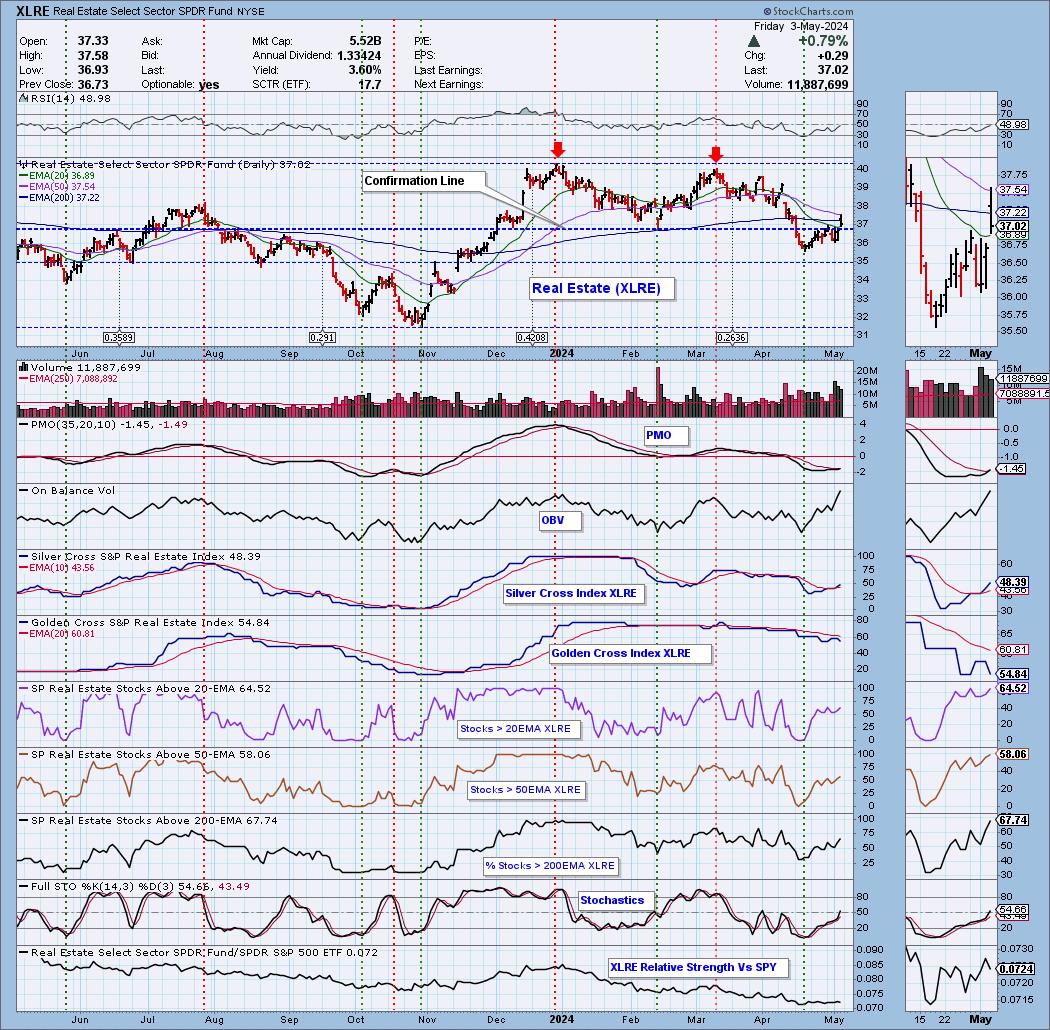
Task: Click the Annual Dividend value '1.33424'
Action: (359, 56)
